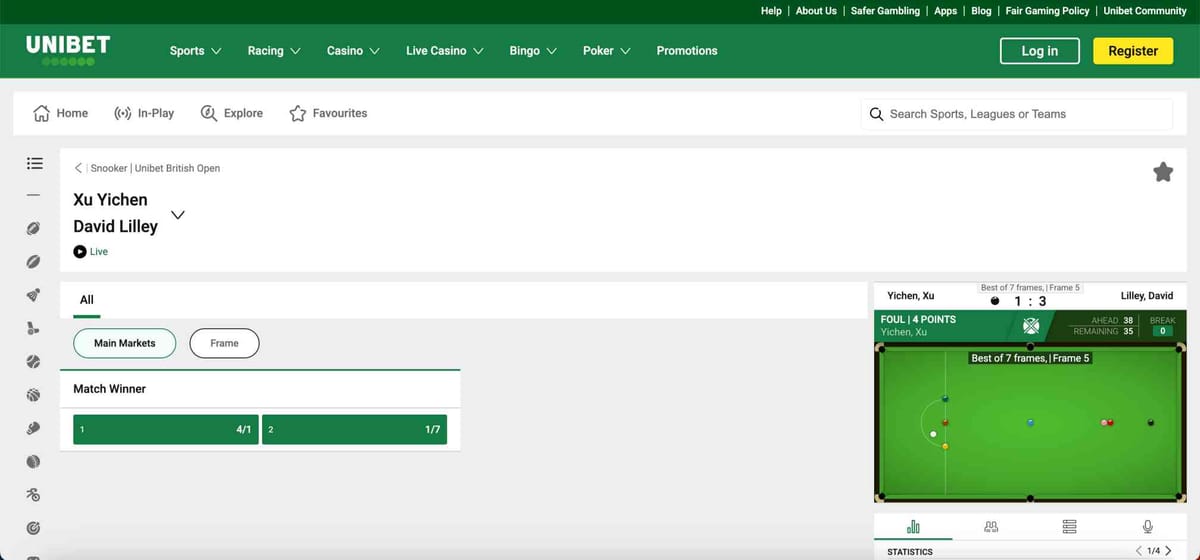Select rugby ball icon in sidebar

[34, 262]
